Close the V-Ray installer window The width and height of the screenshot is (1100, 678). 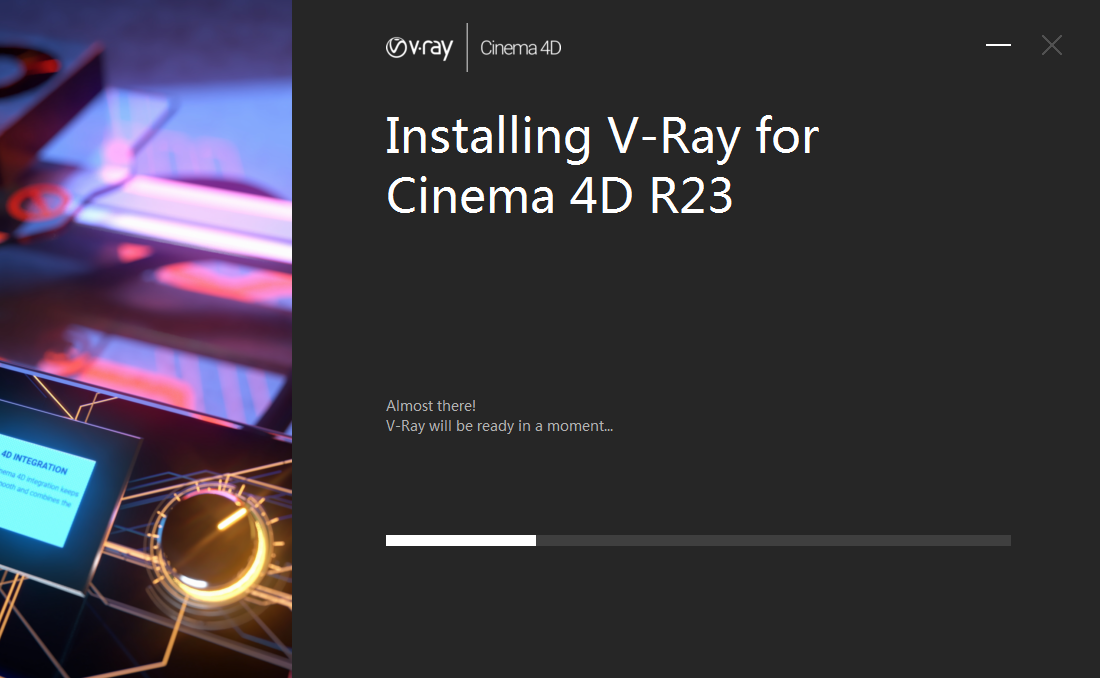(x=1051, y=45)
